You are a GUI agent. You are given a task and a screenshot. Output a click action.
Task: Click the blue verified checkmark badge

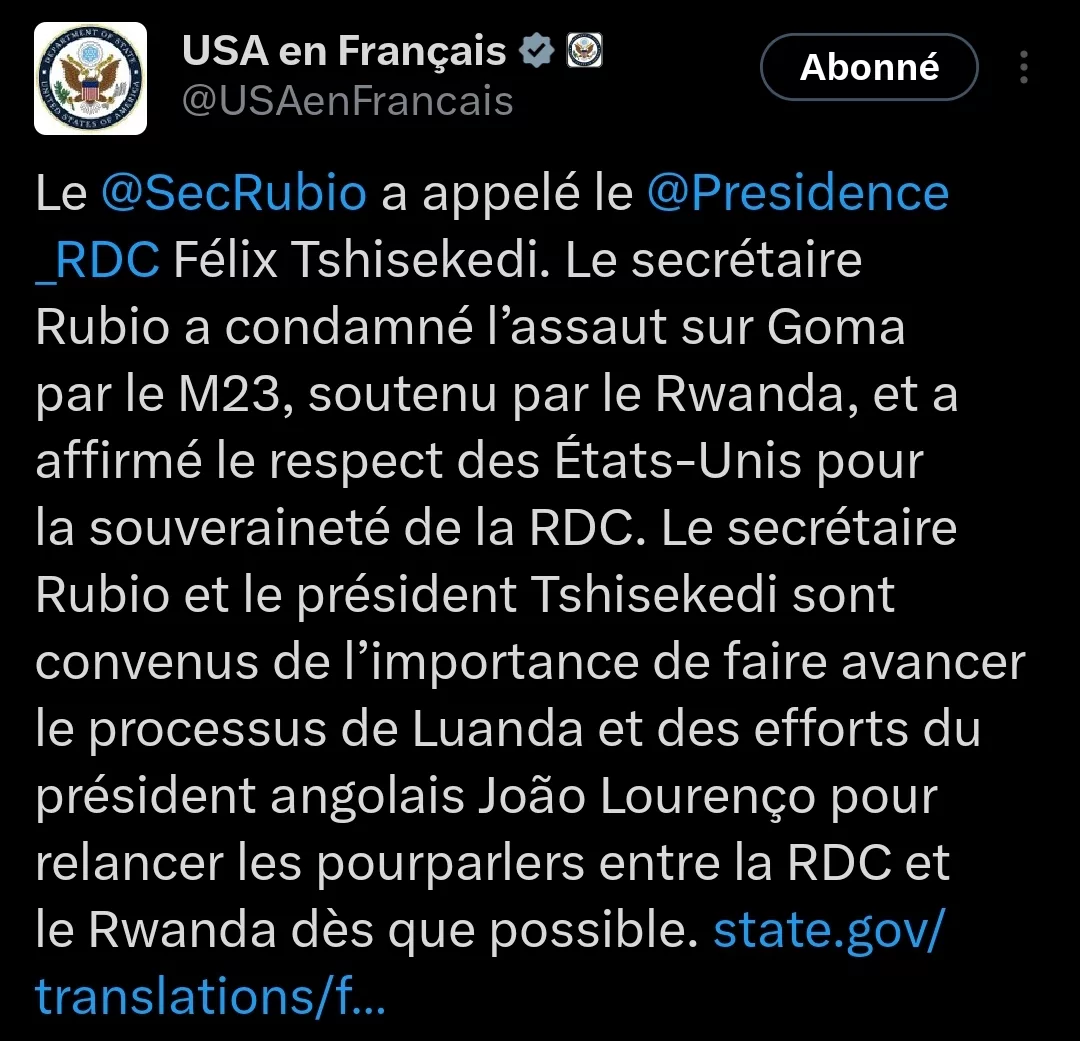[x=536, y=51]
